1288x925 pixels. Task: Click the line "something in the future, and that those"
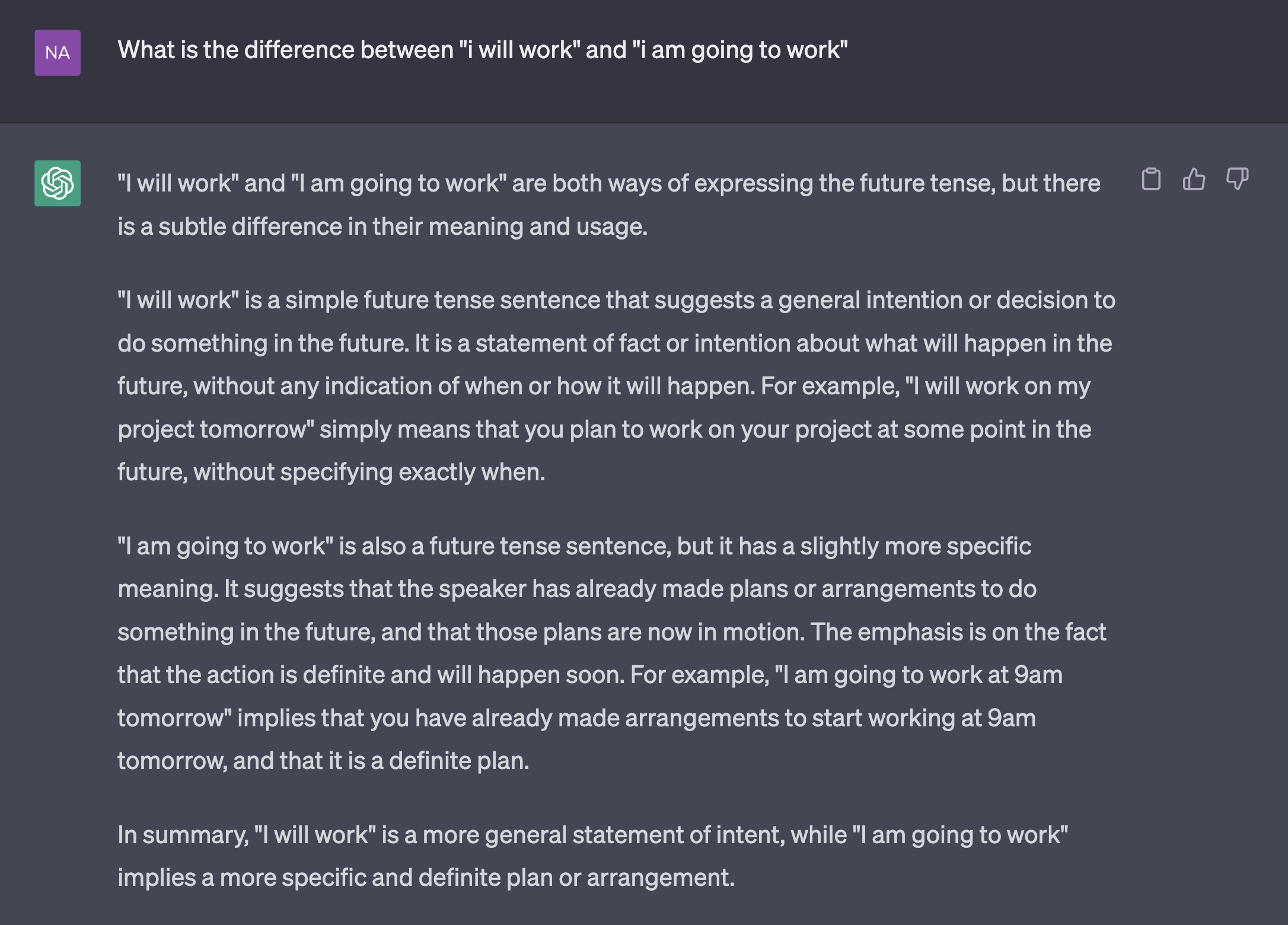[612, 632]
